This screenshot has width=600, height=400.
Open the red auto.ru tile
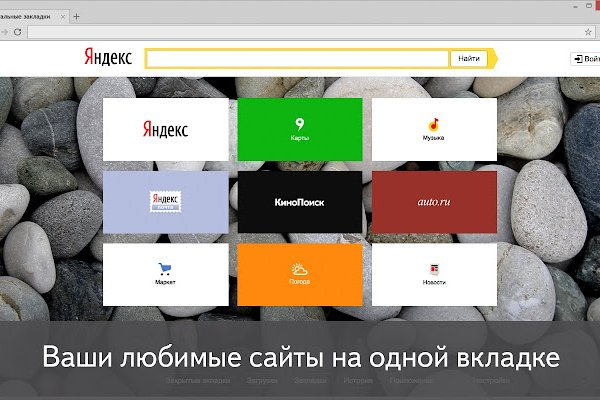coord(434,201)
